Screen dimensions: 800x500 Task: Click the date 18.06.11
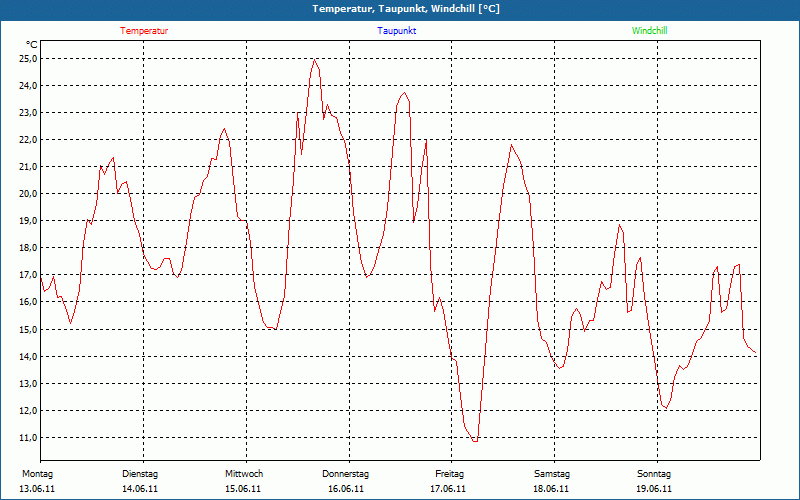pyautogui.click(x=551, y=489)
